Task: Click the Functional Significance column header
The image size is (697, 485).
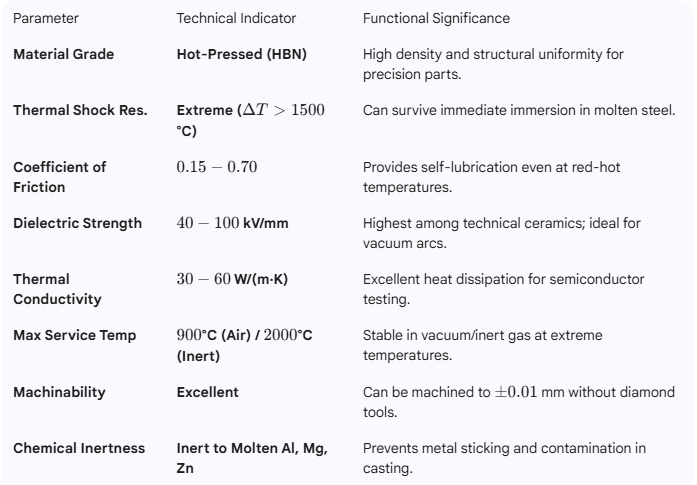Action: 436,19
